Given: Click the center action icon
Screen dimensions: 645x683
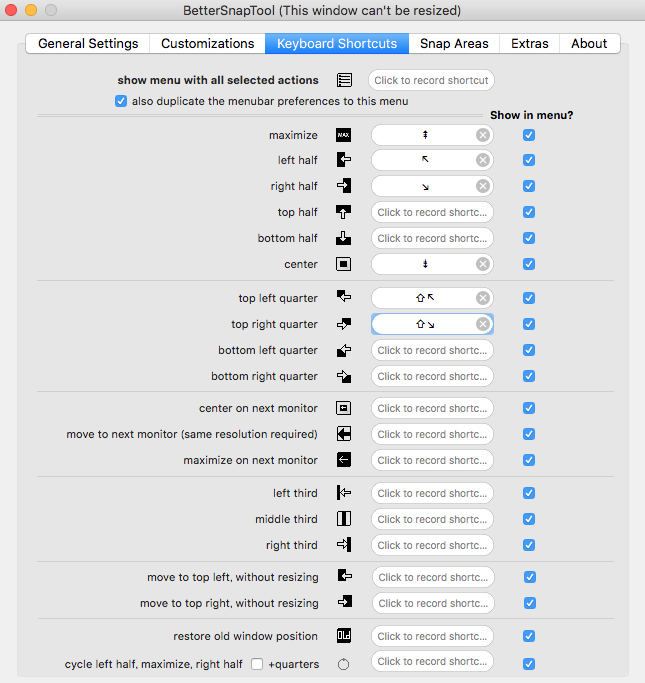Looking at the screenshot, I should click(x=344, y=264).
